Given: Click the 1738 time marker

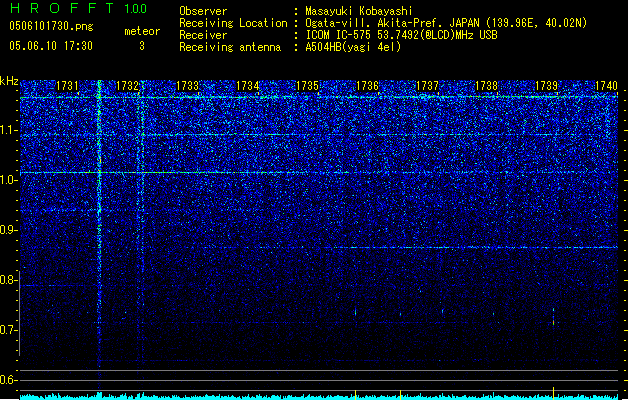Looking at the screenshot, I should [x=486, y=86].
